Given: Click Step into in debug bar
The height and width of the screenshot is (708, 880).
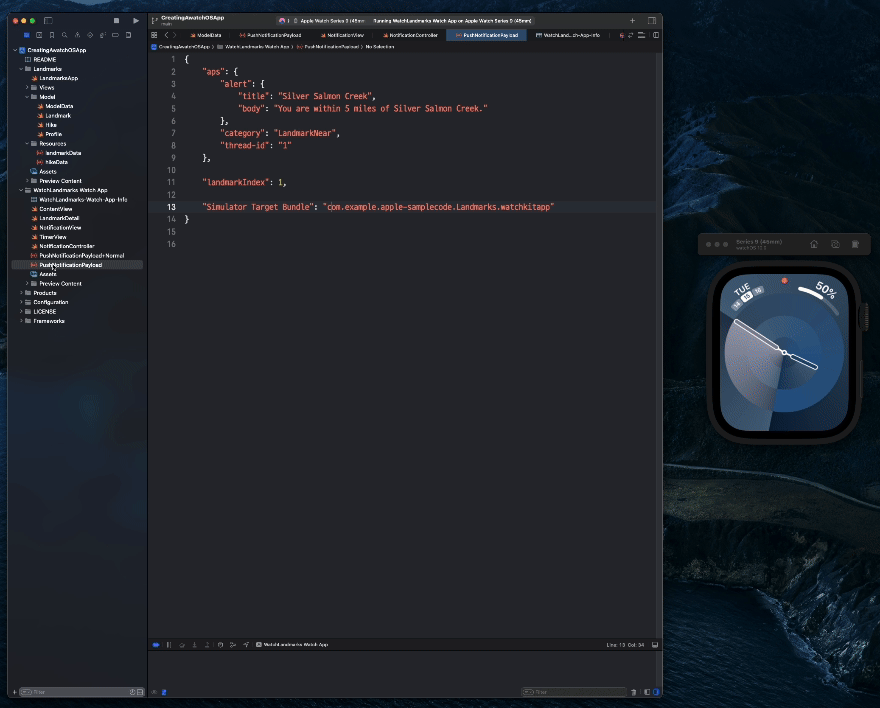Looking at the screenshot, I should 195,645.
